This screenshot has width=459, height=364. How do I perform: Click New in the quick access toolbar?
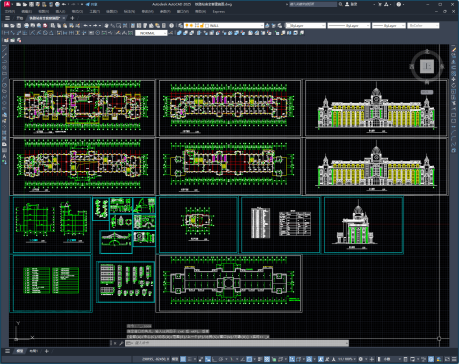click(19, 4)
